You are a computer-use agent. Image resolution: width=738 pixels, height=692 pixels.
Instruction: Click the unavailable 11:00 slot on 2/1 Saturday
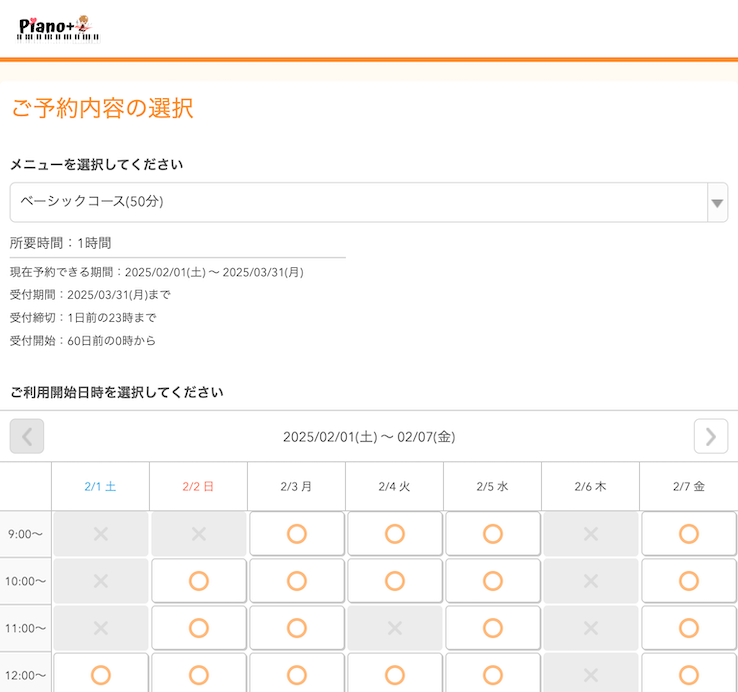[101, 628]
